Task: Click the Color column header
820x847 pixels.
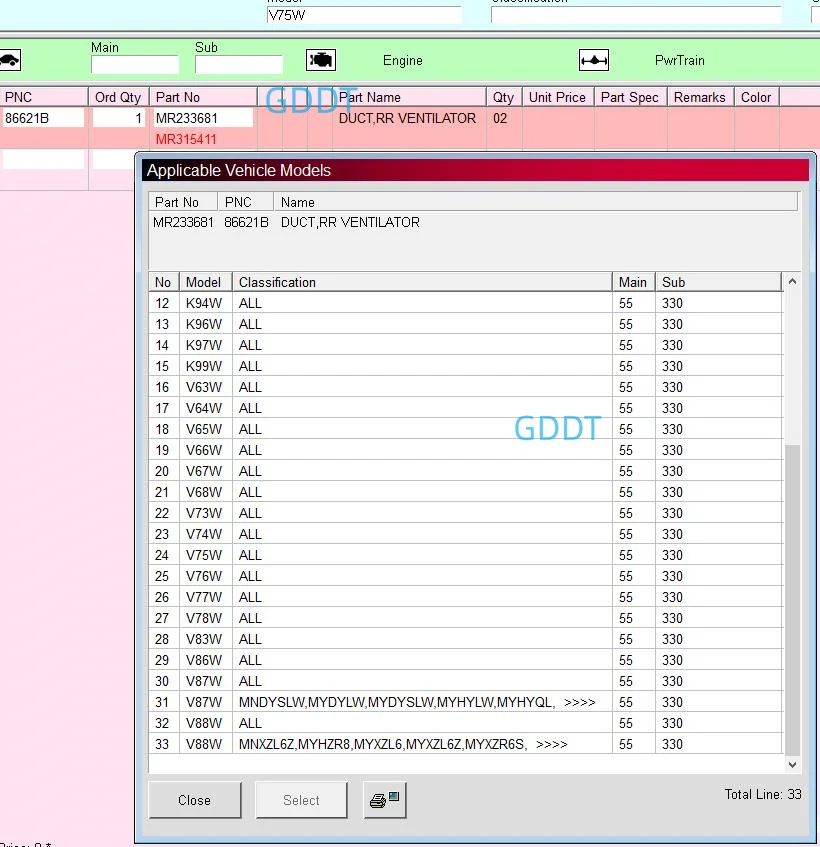Action: 756,97
